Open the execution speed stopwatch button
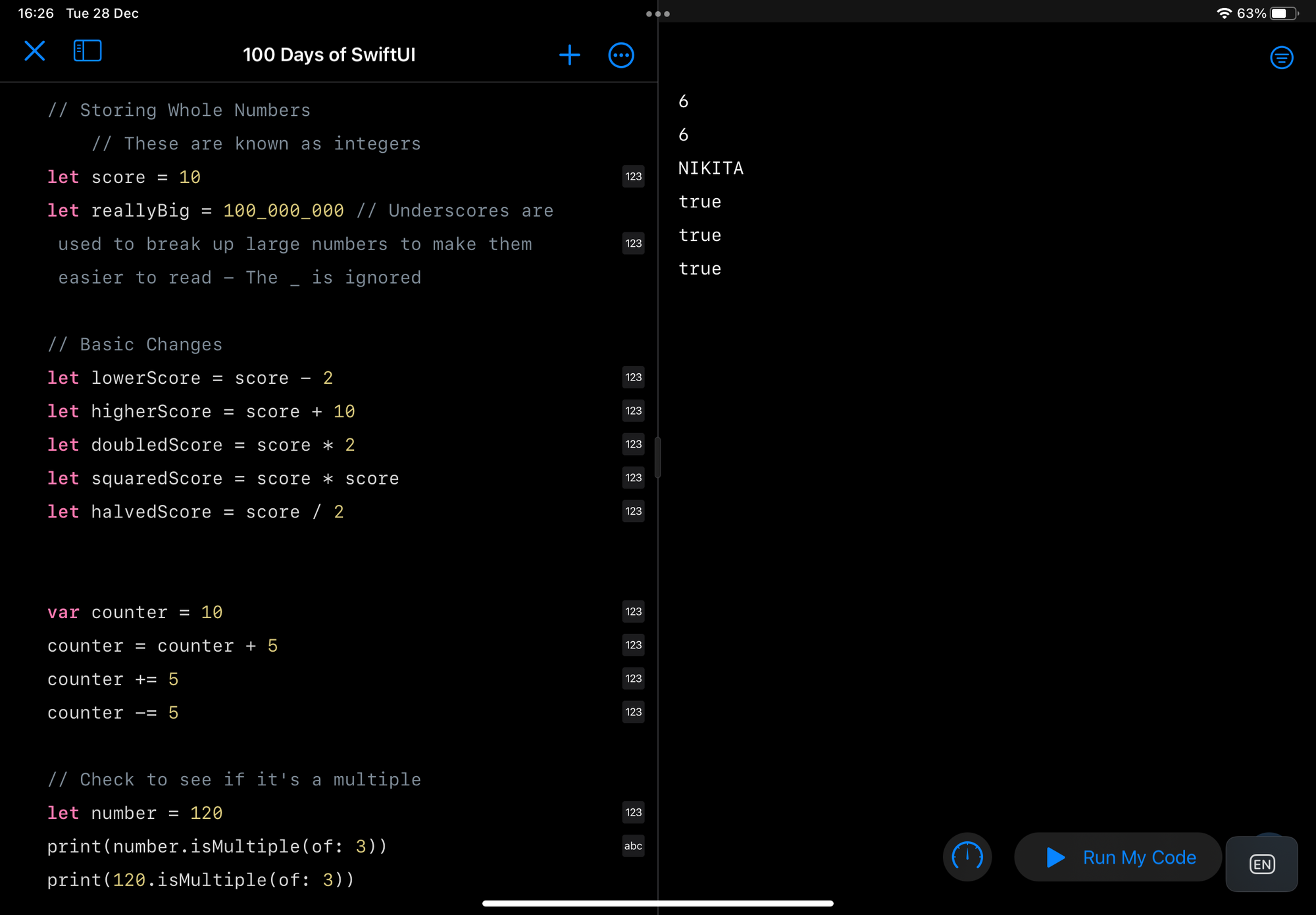The height and width of the screenshot is (915, 1316). pos(967,857)
